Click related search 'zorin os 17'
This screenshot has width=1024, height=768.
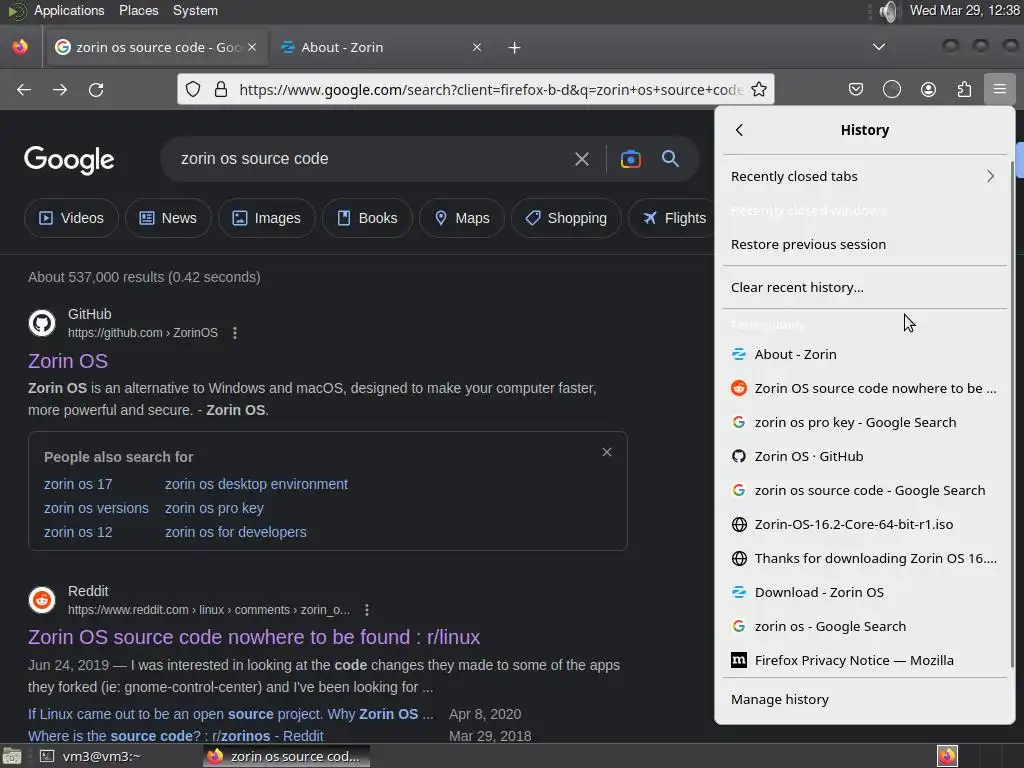point(78,484)
